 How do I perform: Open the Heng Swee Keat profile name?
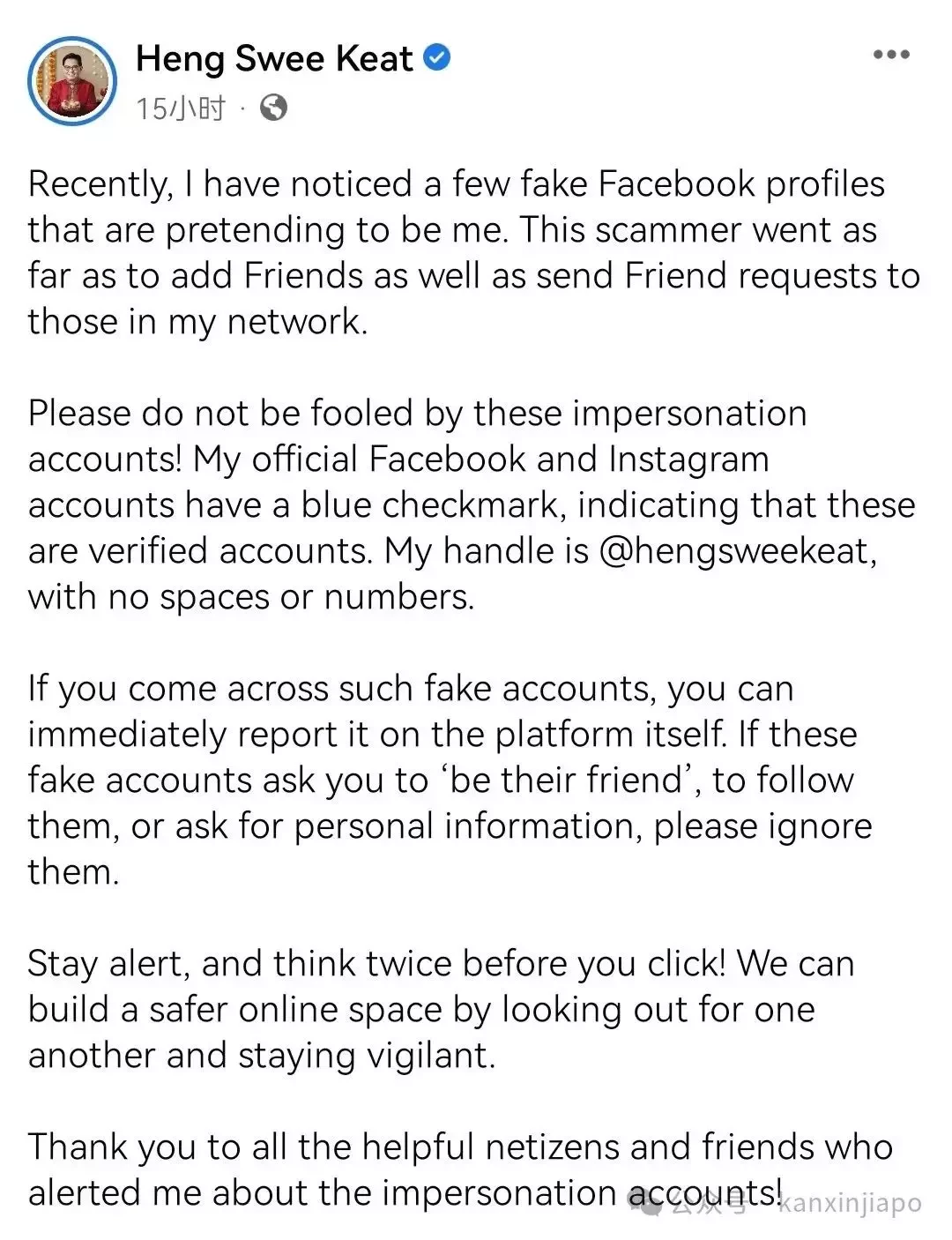point(274,59)
